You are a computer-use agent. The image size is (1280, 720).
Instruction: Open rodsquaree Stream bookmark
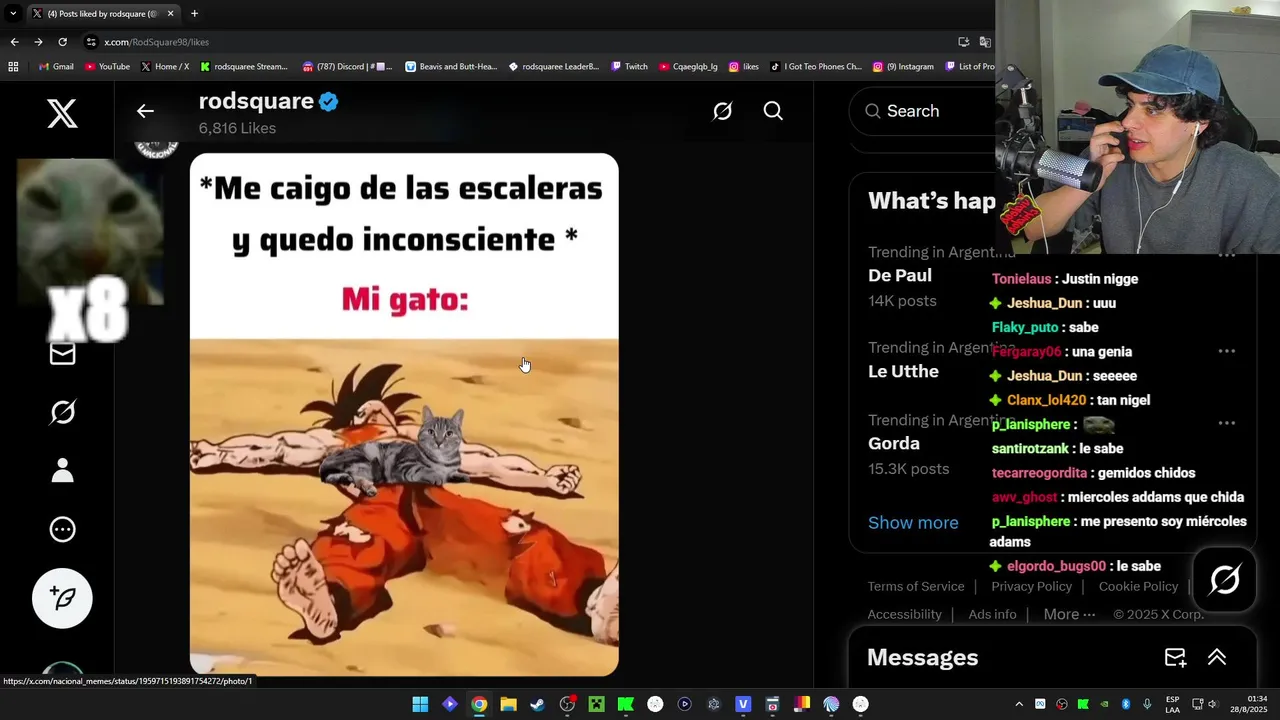pyautogui.click(x=244, y=67)
